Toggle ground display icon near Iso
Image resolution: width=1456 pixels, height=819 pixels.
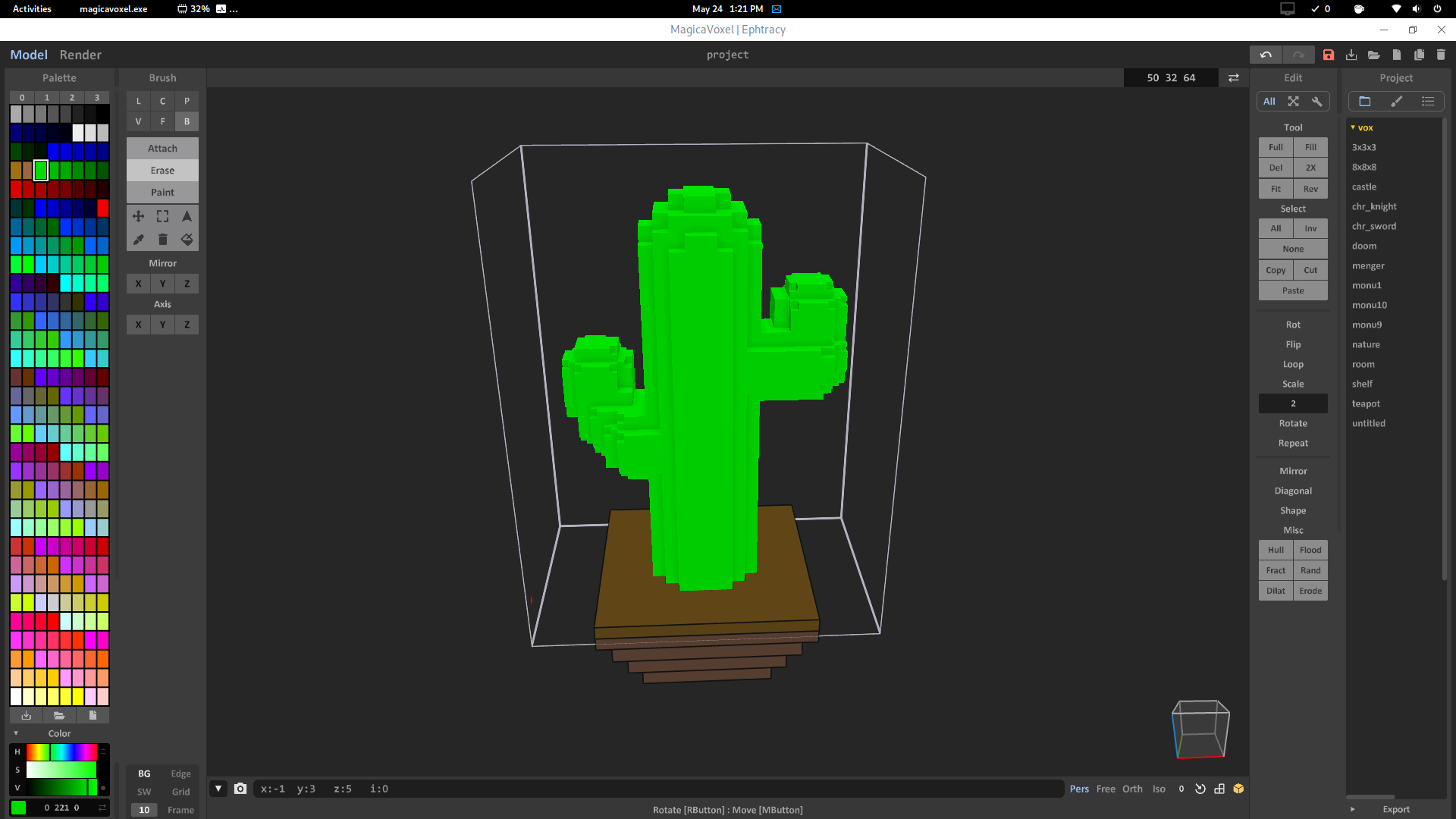tap(1219, 789)
